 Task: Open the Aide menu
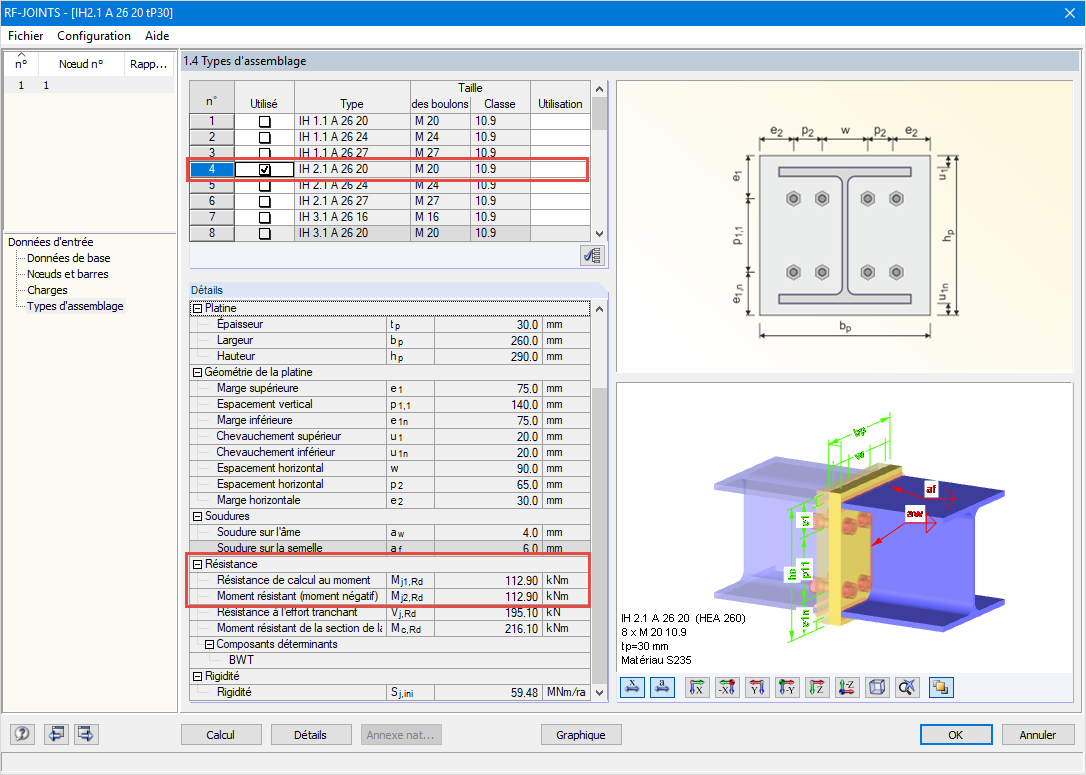pyautogui.click(x=157, y=36)
